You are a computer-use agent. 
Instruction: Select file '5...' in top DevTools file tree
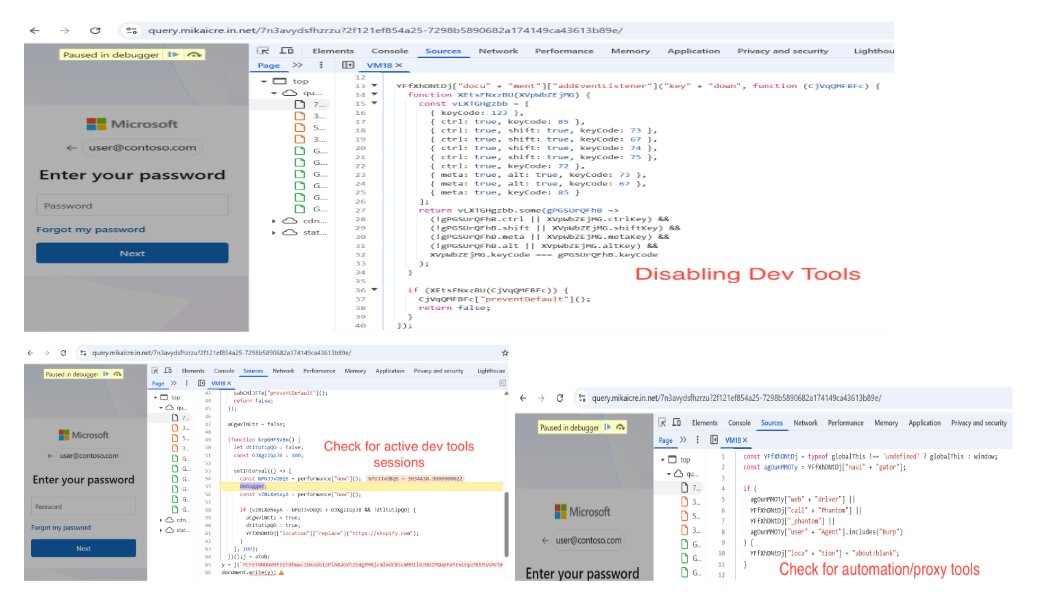tap(311, 127)
